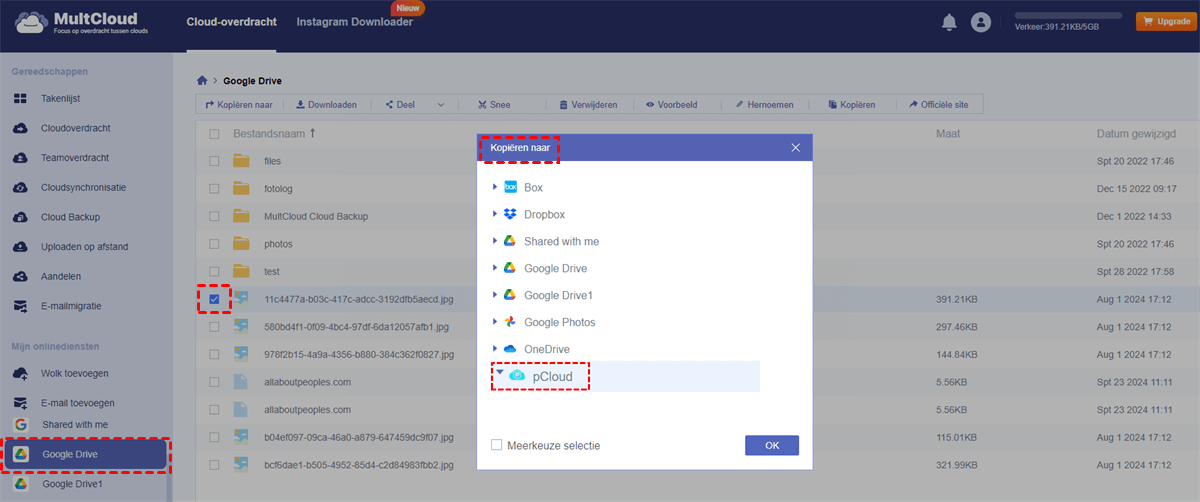Click the folder icon for fotolog
1200x502 pixels.
click(x=241, y=188)
